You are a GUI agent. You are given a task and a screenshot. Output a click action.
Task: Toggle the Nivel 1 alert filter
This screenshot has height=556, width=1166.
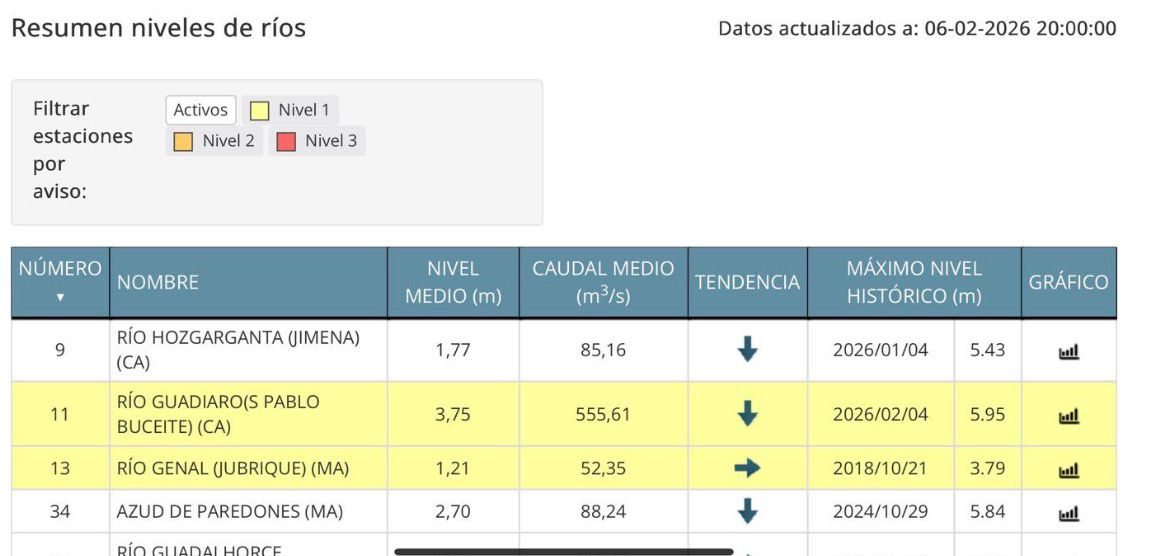(x=292, y=110)
